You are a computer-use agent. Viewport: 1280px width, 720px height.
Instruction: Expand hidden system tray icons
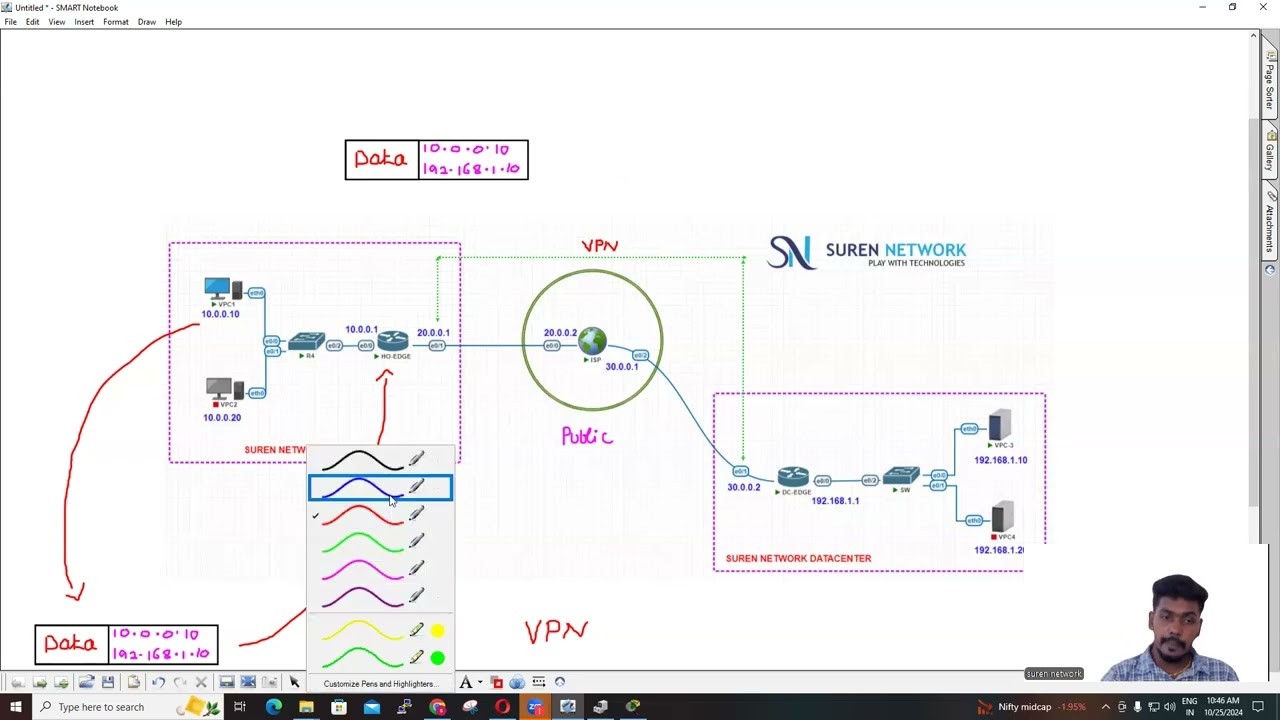pyautogui.click(x=1105, y=707)
